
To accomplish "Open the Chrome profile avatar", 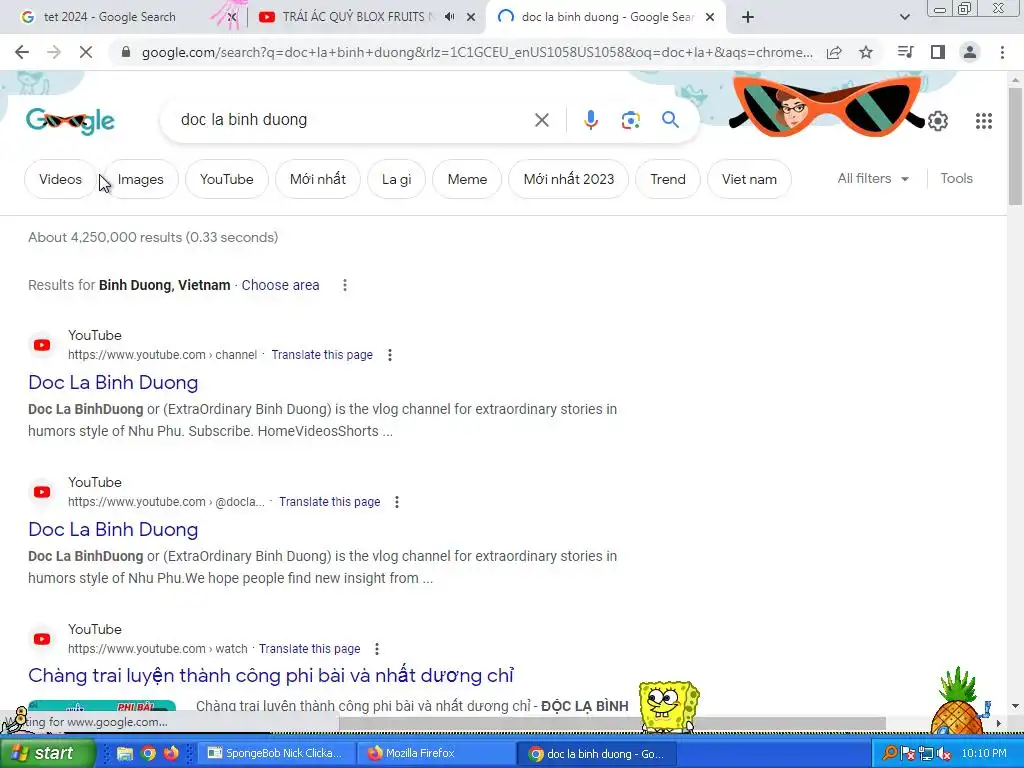I will click(970, 52).
